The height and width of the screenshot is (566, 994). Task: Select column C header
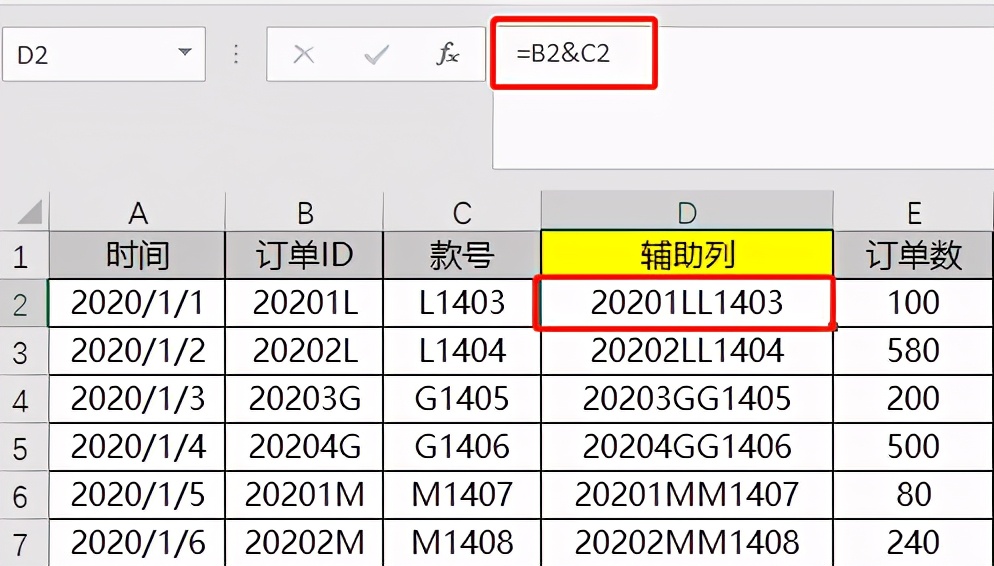click(462, 212)
